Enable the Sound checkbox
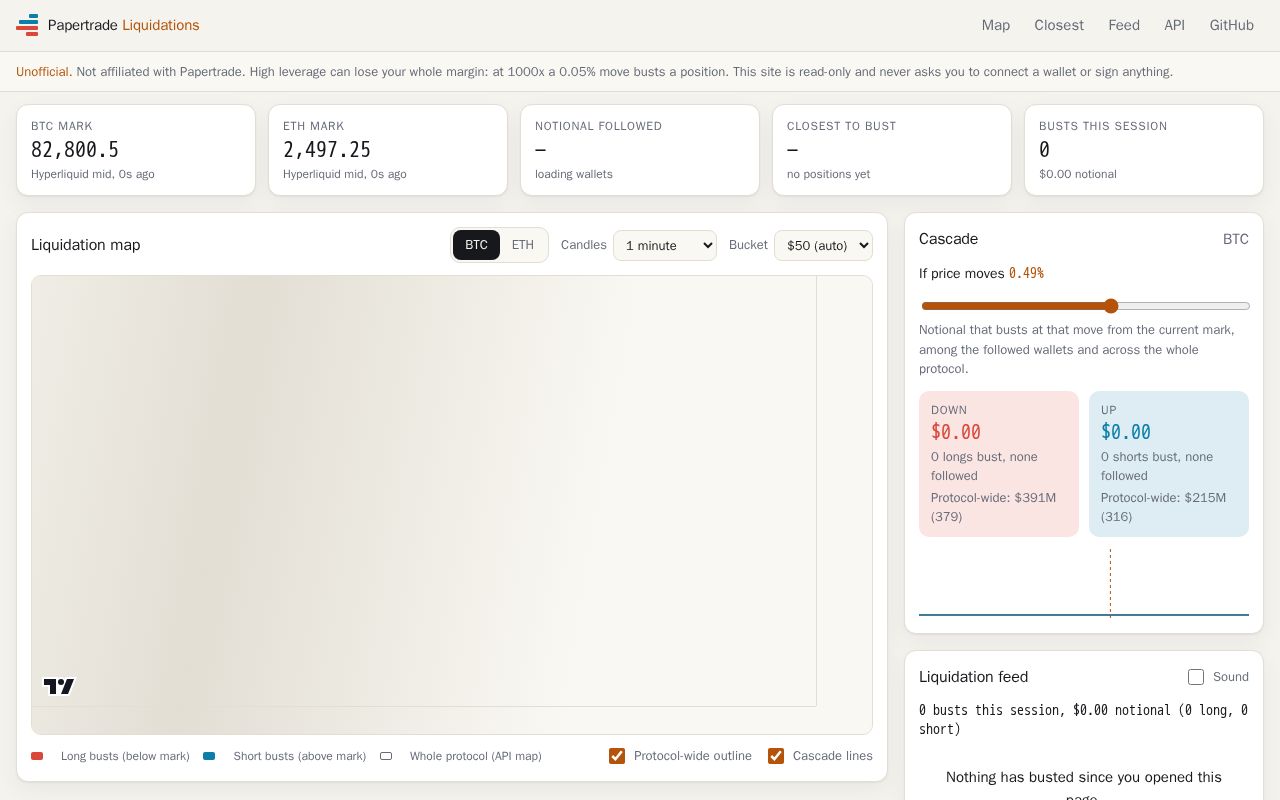Screen dimensions: 1280x800 (1196, 677)
